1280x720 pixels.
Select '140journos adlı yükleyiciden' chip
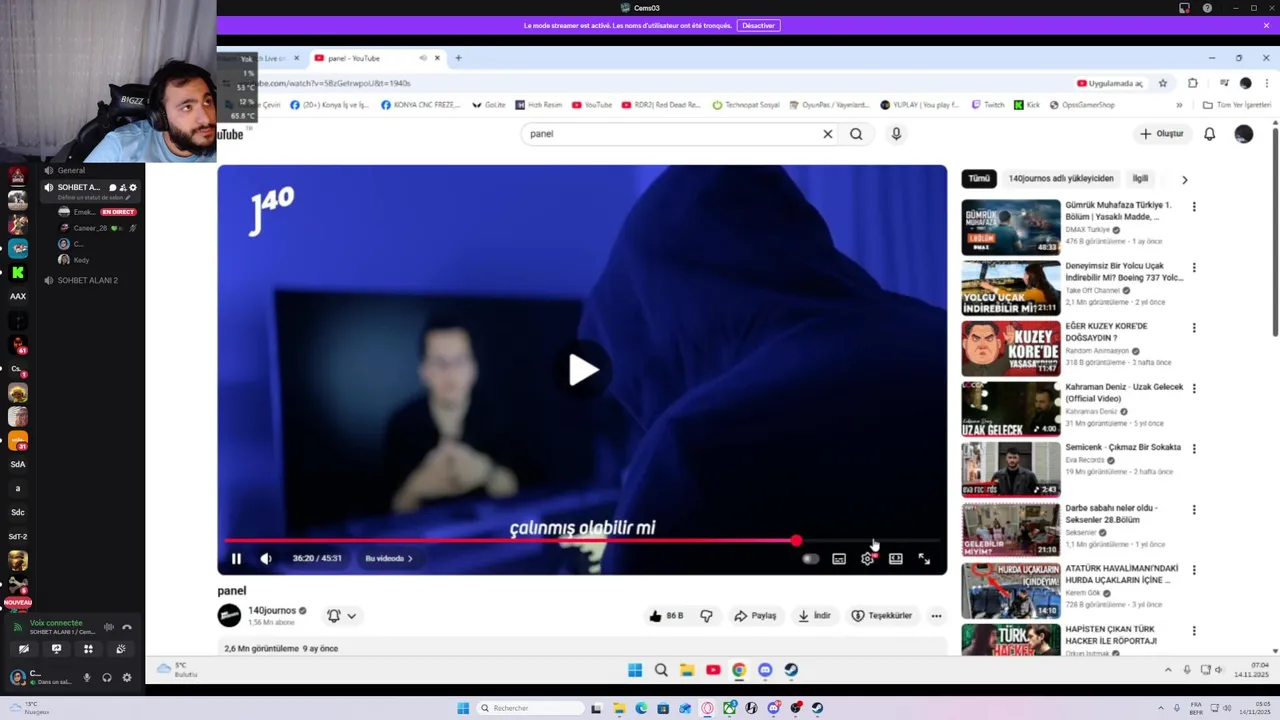[x=1060, y=179]
